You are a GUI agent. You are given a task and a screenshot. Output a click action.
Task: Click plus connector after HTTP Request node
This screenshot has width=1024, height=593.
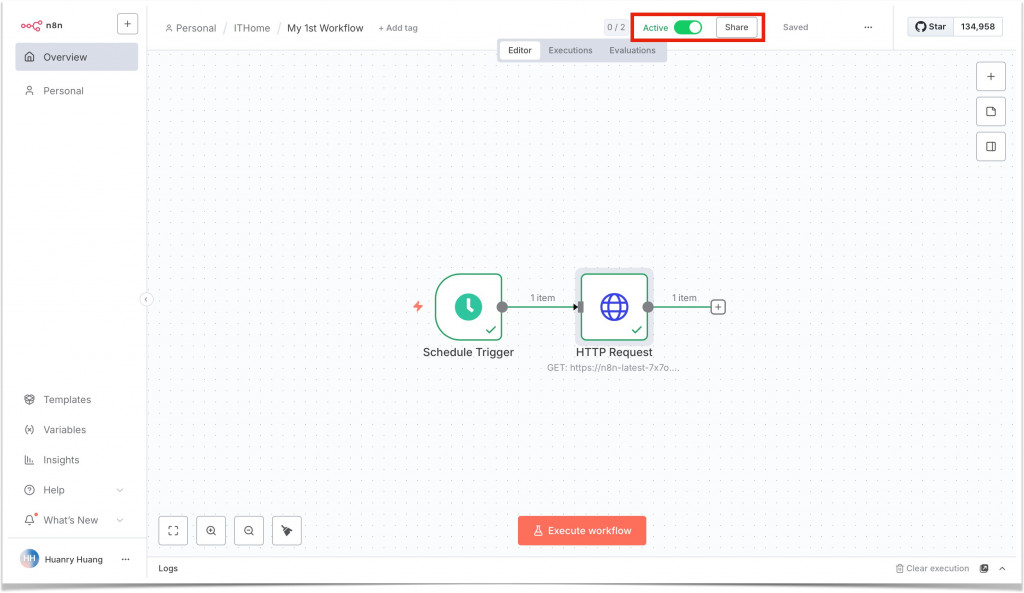(718, 307)
